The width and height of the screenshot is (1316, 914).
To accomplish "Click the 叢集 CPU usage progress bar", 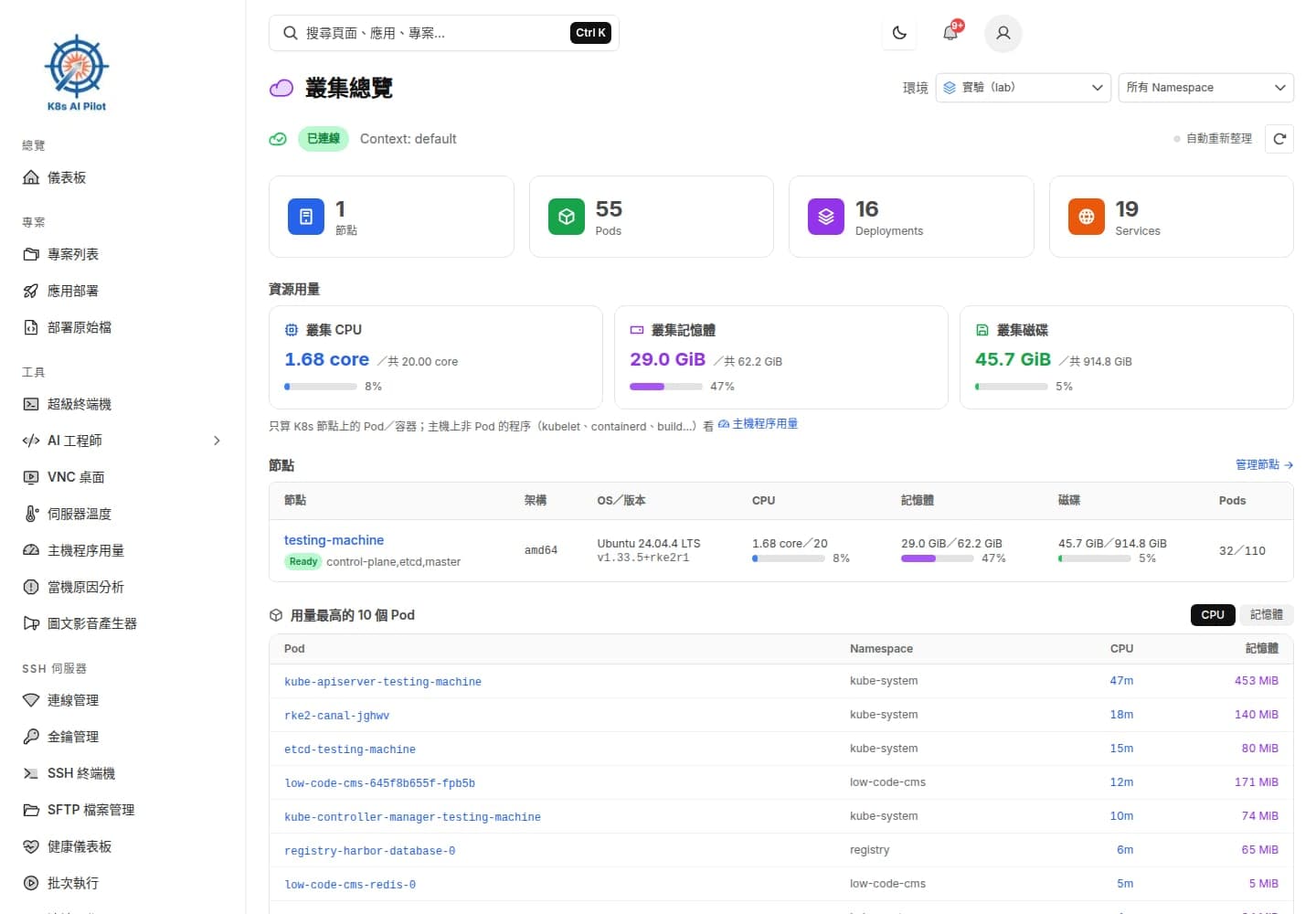I will click(x=321, y=387).
